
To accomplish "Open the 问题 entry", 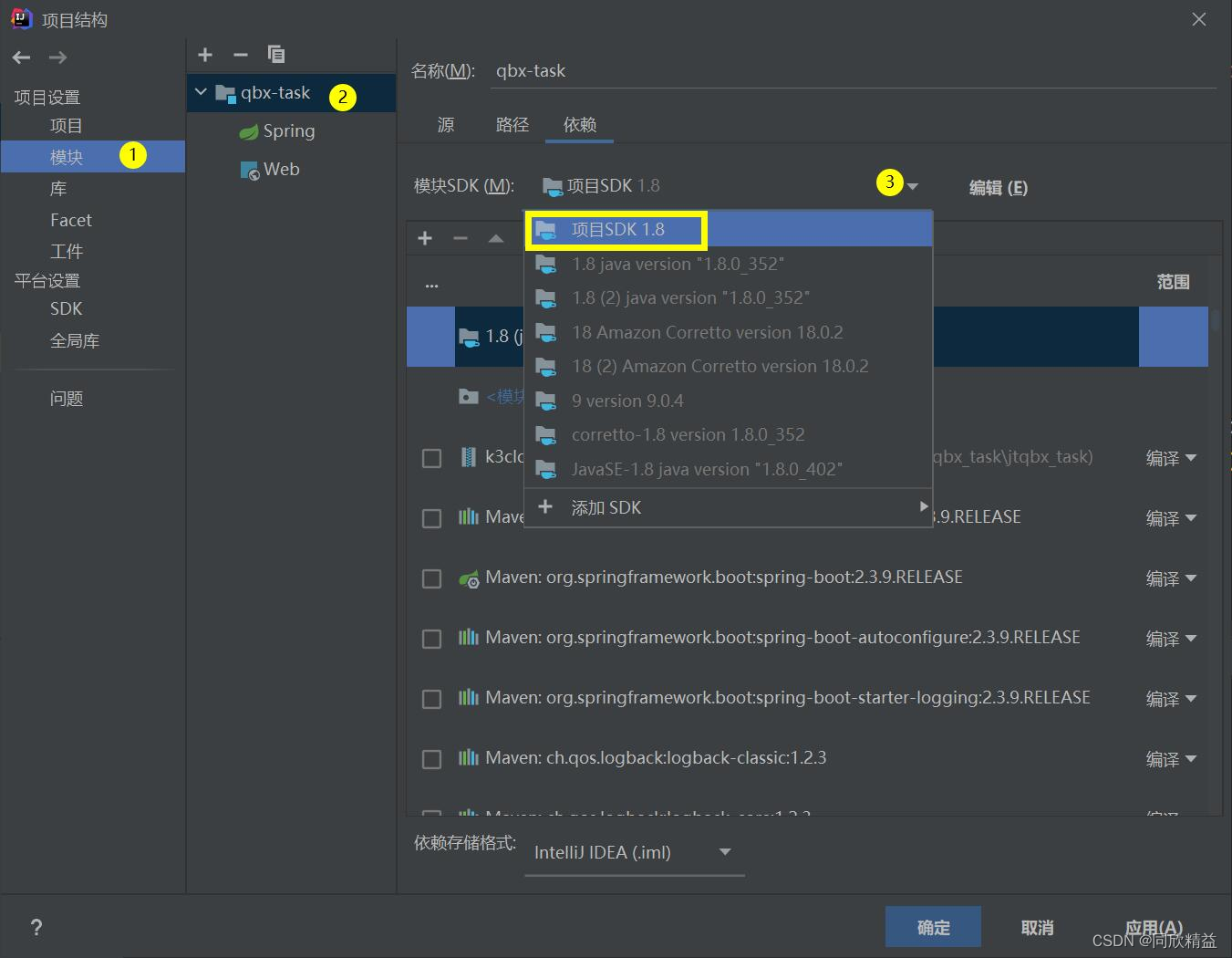I will coord(67,399).
